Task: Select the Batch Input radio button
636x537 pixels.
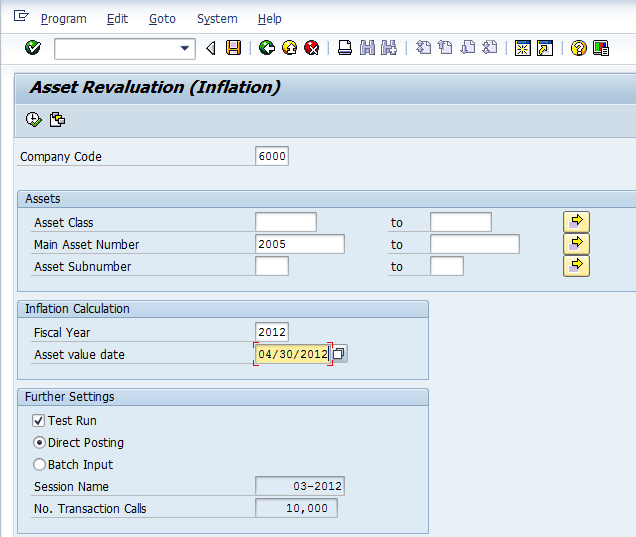Action: 40,465
